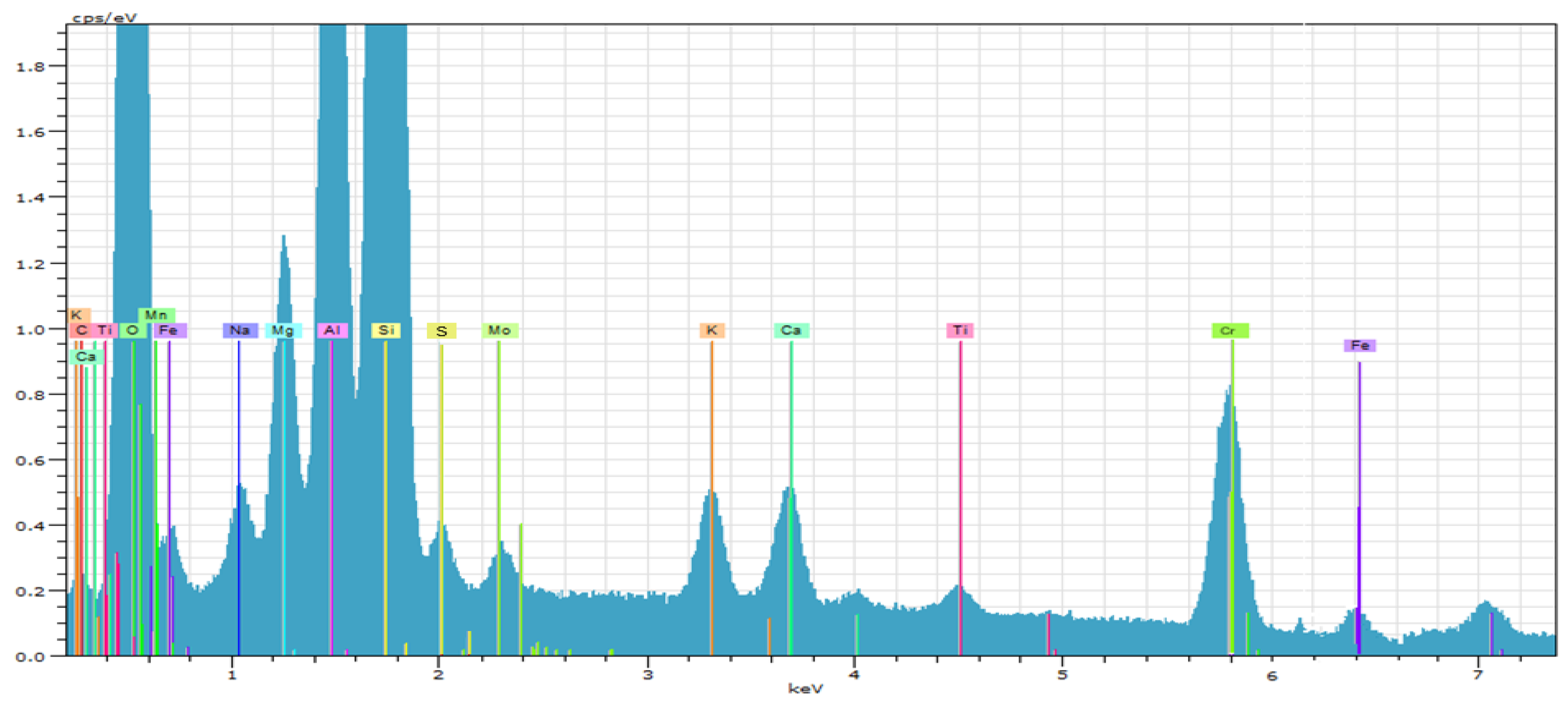Select the light green Mo label
Screen dimensions: 1568x704
pyautogui.click(x=499, y=330)
